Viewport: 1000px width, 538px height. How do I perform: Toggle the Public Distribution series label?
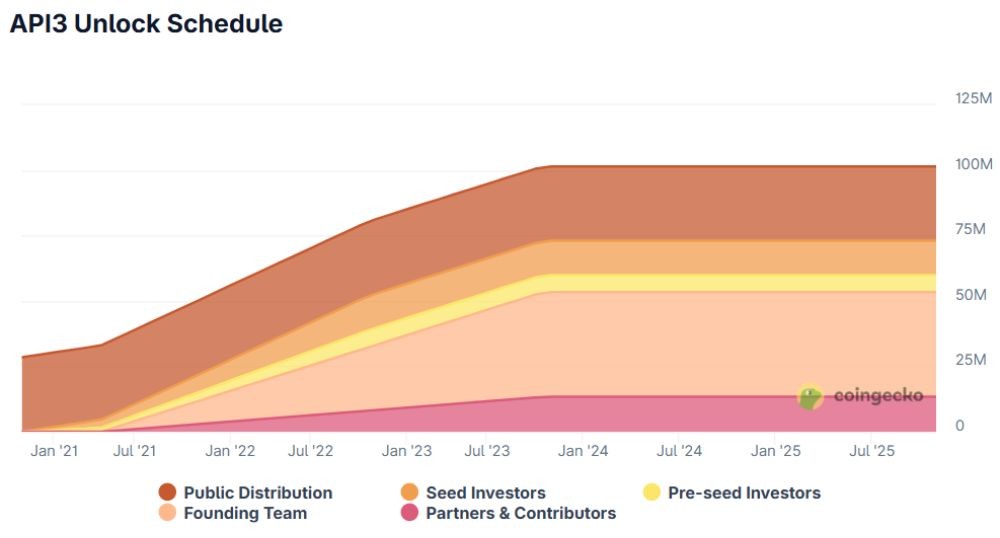click(x=257, y=492)
